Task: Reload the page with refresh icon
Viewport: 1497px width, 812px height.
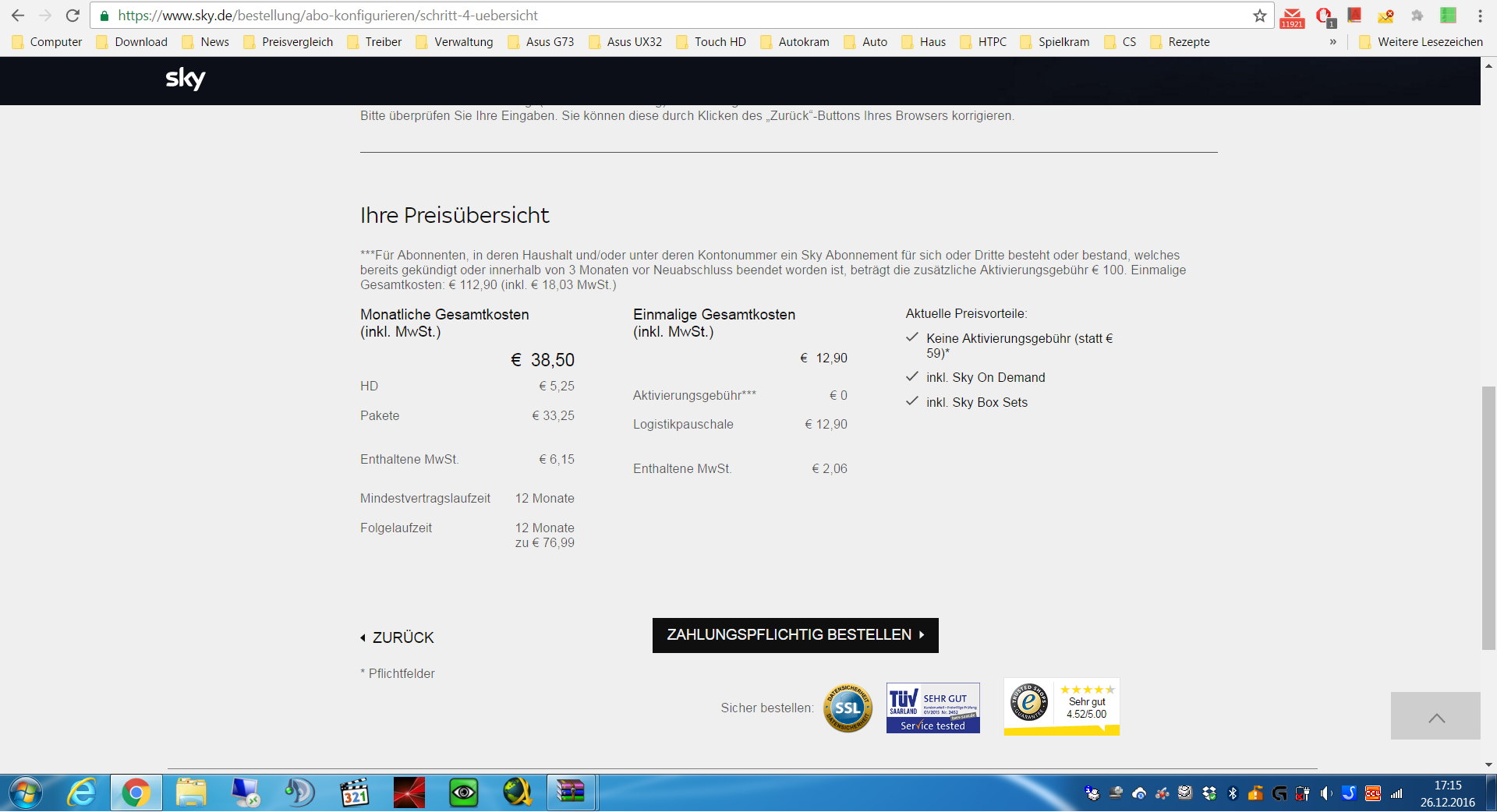Action: (x=73, y=16)
